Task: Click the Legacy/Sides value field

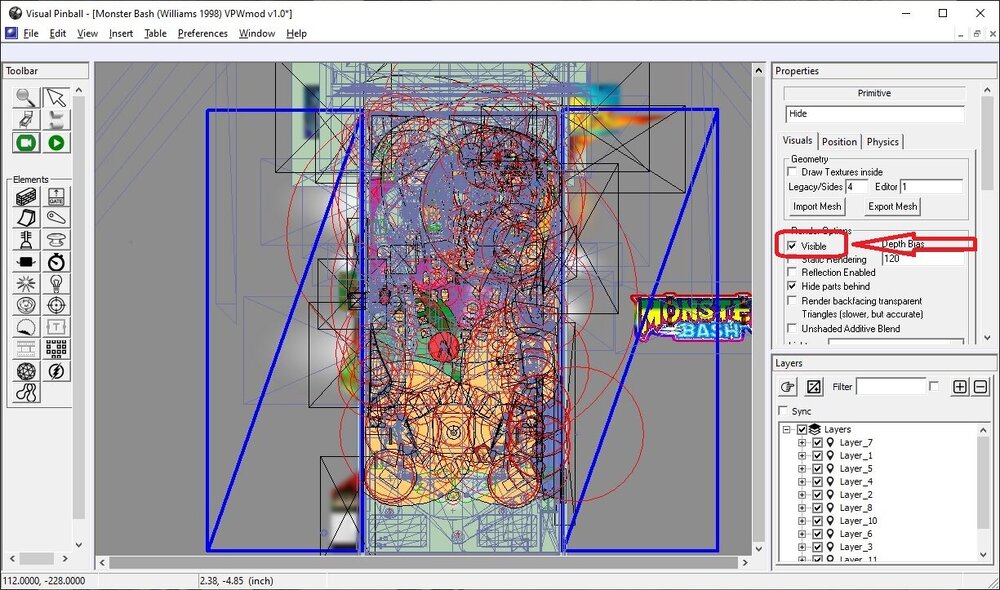Action: click(x=857, y=187)
